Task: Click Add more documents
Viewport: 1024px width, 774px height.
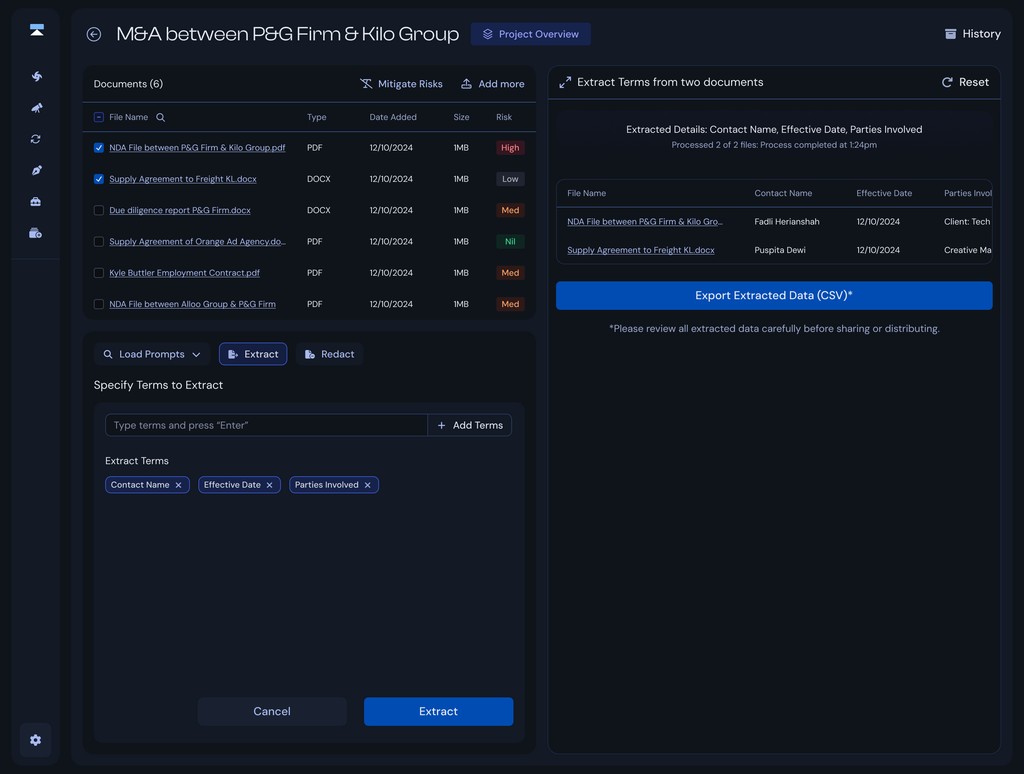Action: point(492,84)
